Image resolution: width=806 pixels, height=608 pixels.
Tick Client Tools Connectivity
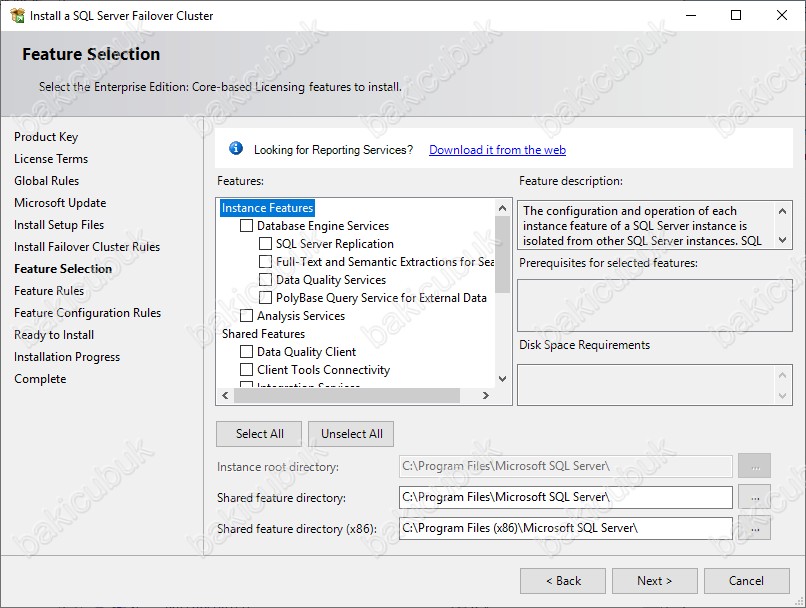pos(247,370)
